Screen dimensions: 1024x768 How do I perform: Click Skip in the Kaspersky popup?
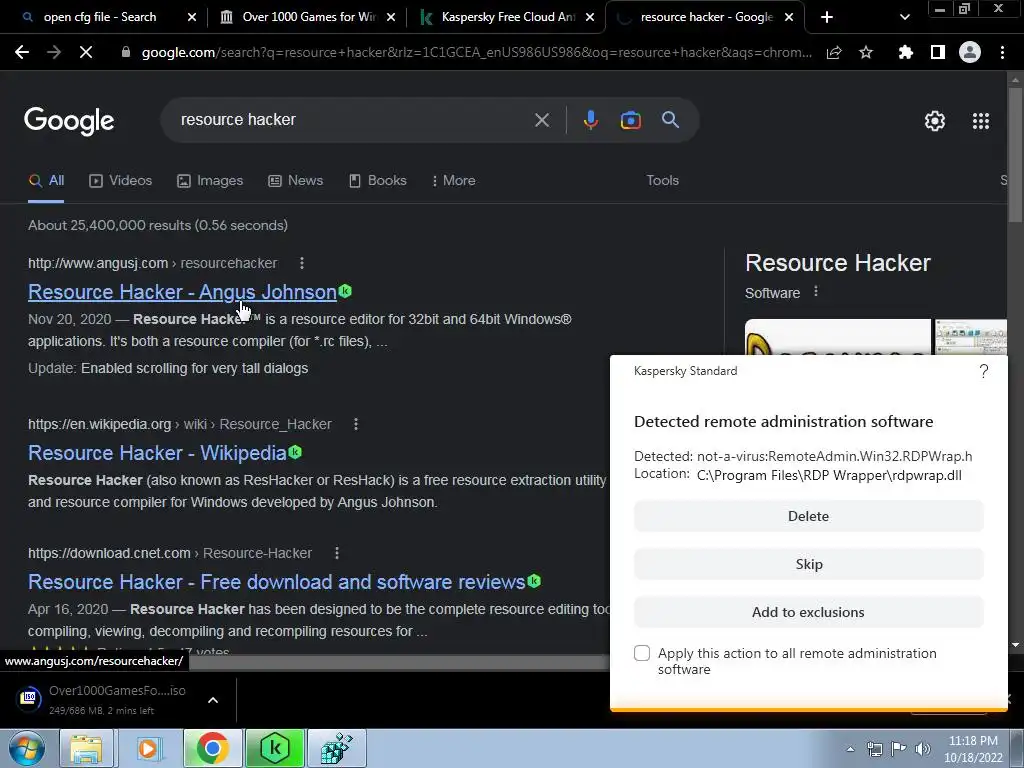[808, 564]
